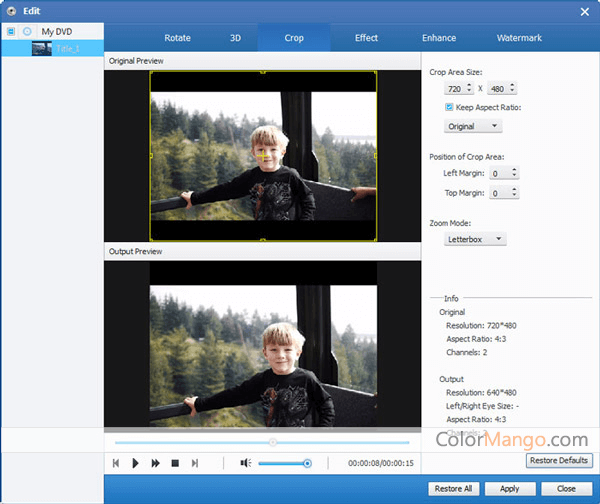Click the volume slider handle

[x=307, y=463]
